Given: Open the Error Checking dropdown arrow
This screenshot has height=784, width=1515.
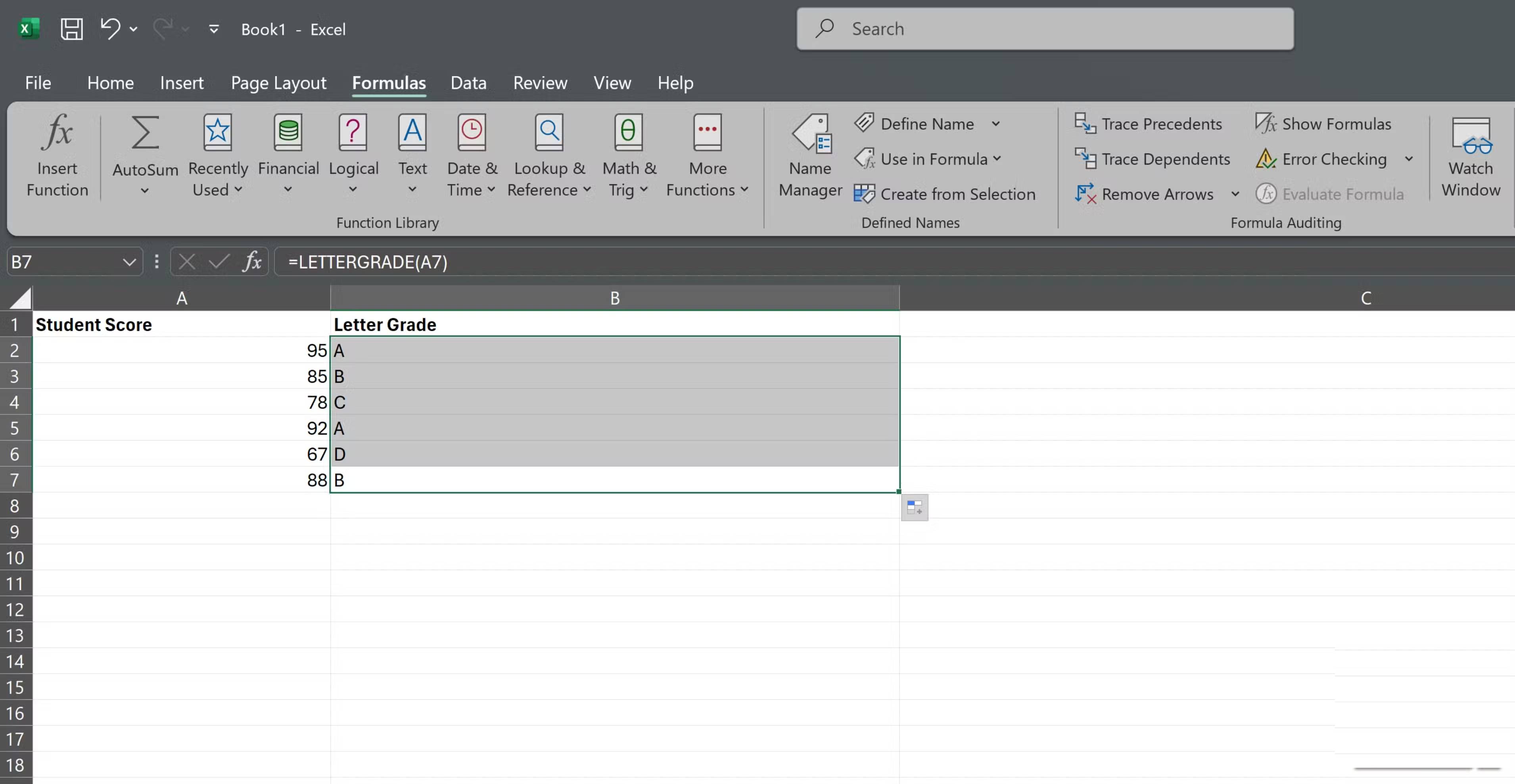Looking at the screenshot, I should click(1409, 159).
